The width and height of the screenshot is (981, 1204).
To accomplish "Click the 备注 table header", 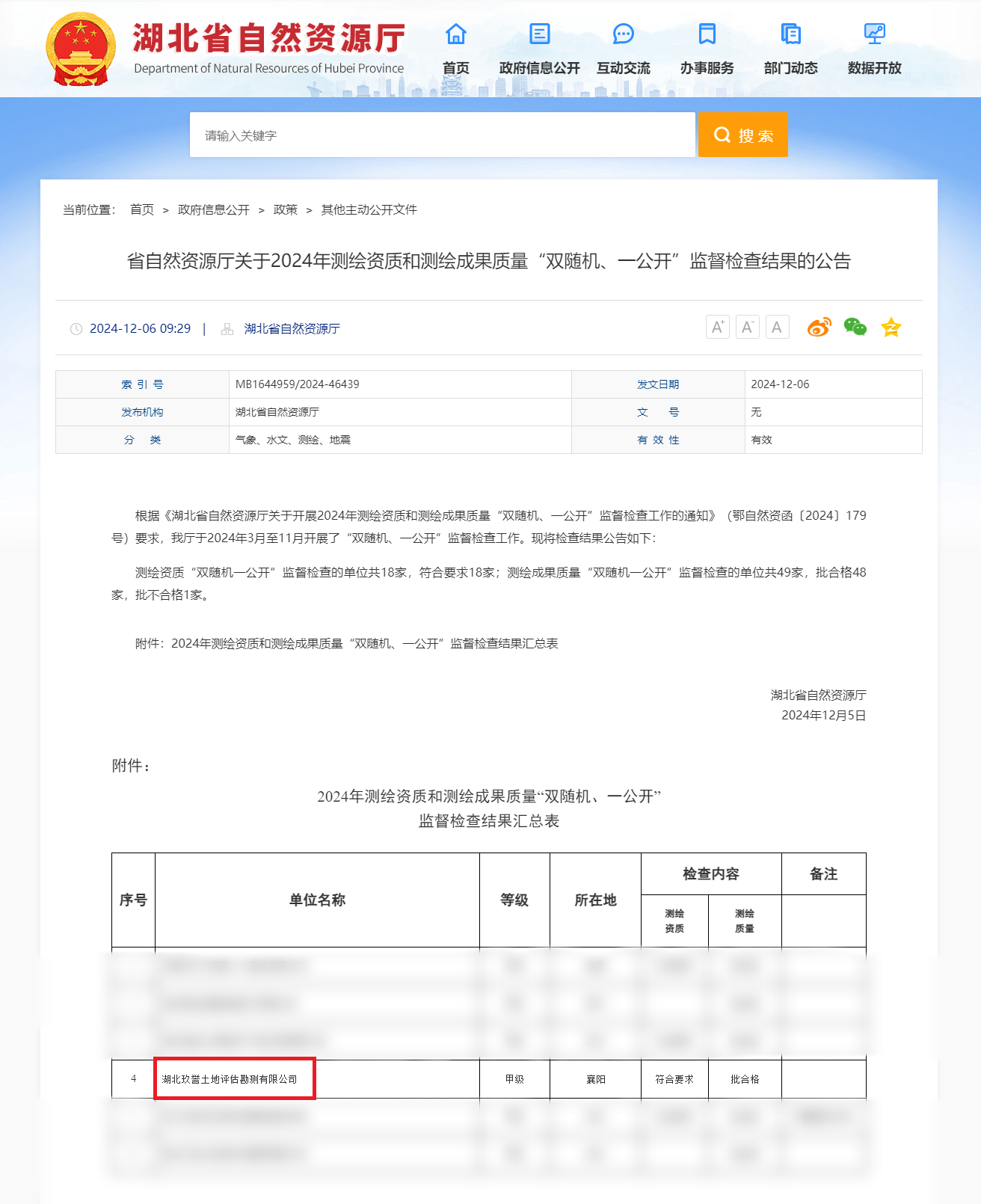I will coord(824,874).
